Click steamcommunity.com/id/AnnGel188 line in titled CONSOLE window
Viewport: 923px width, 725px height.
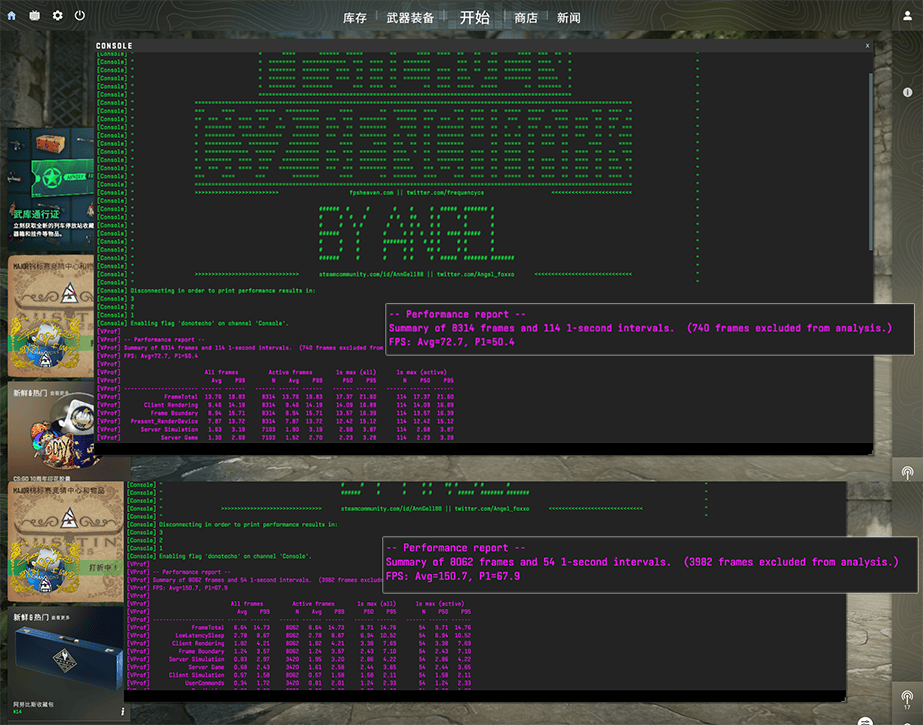pos(417,274)
